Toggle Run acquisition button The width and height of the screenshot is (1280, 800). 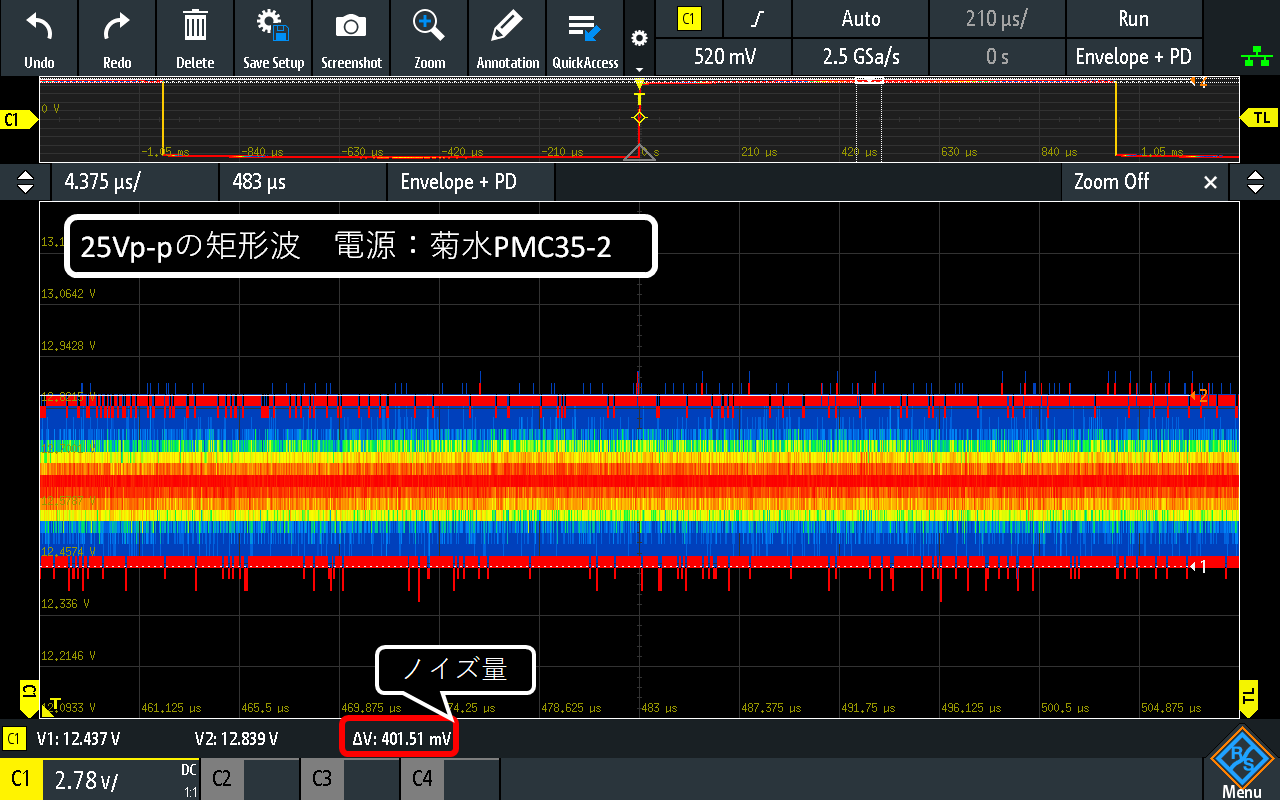(1134, 18)
